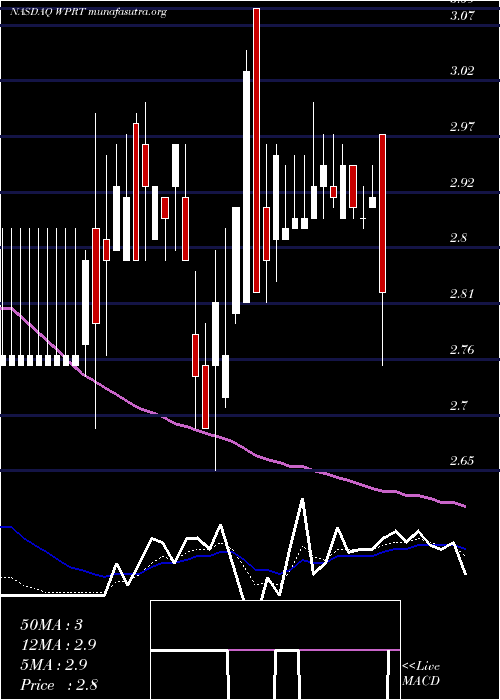Click the 2.7 price axis label

pos(459,405)
